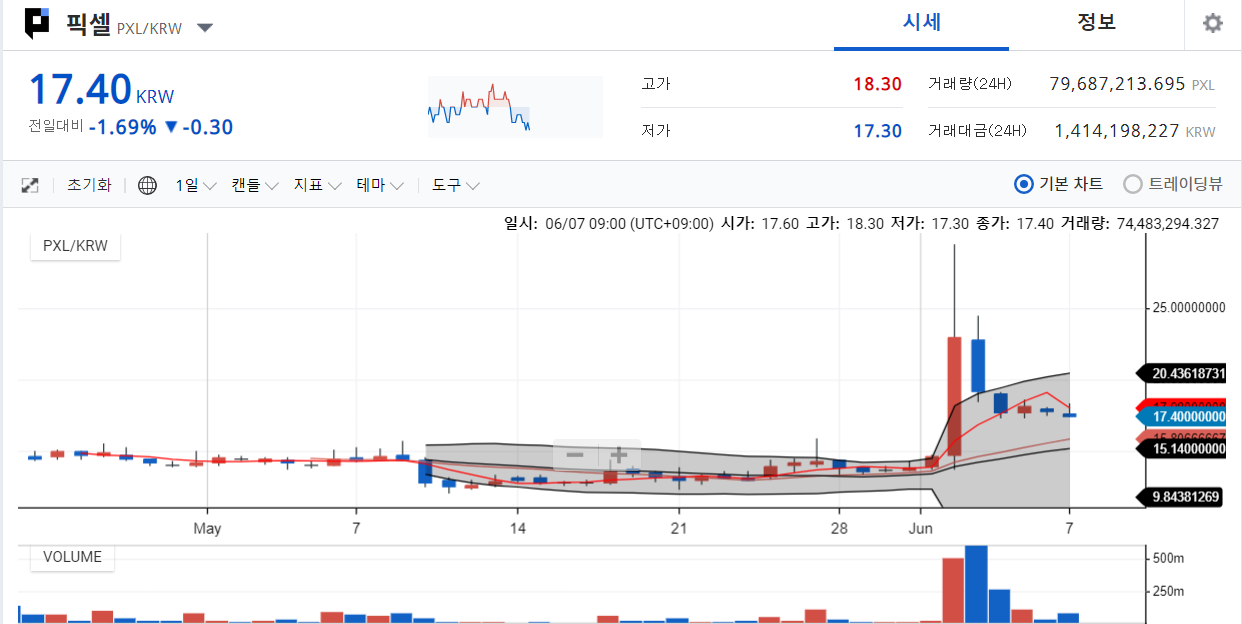Click the Jun date axis label
The width and height of the screenshot is (1242, 624).
click(x=920, y=527)
